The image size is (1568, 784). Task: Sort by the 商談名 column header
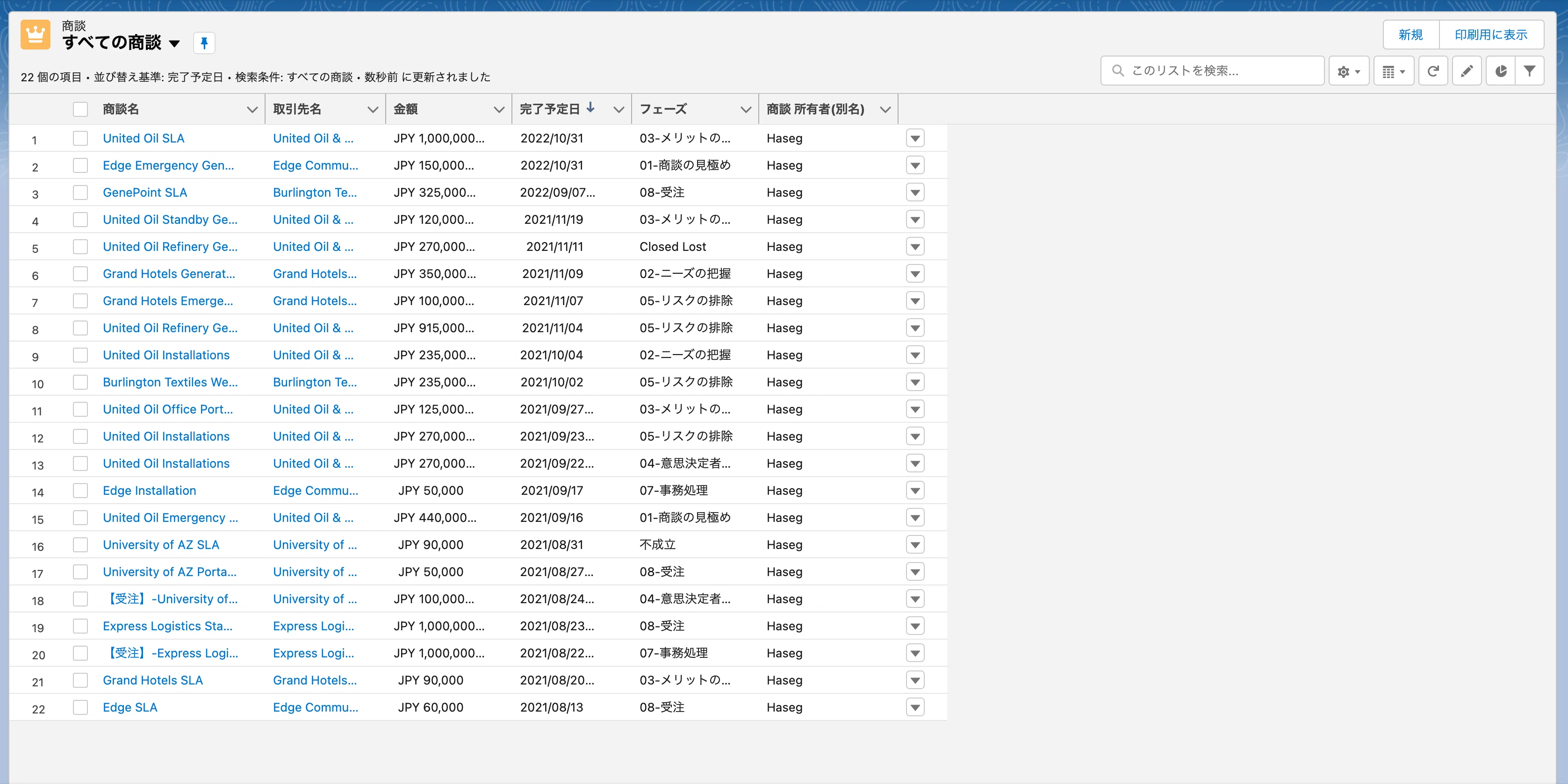click(x=121, y=109)
